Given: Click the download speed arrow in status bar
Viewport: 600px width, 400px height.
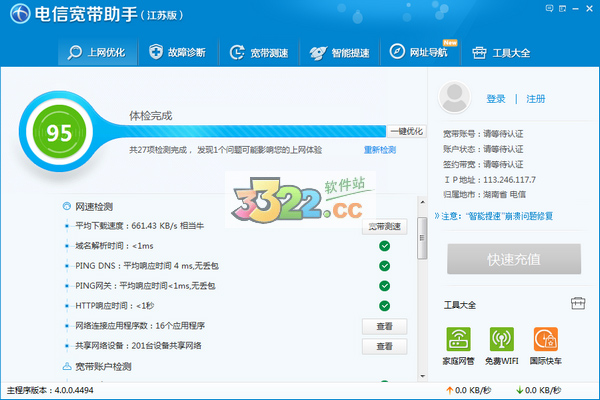Looking at the screenshot, I should coord(519,390).
